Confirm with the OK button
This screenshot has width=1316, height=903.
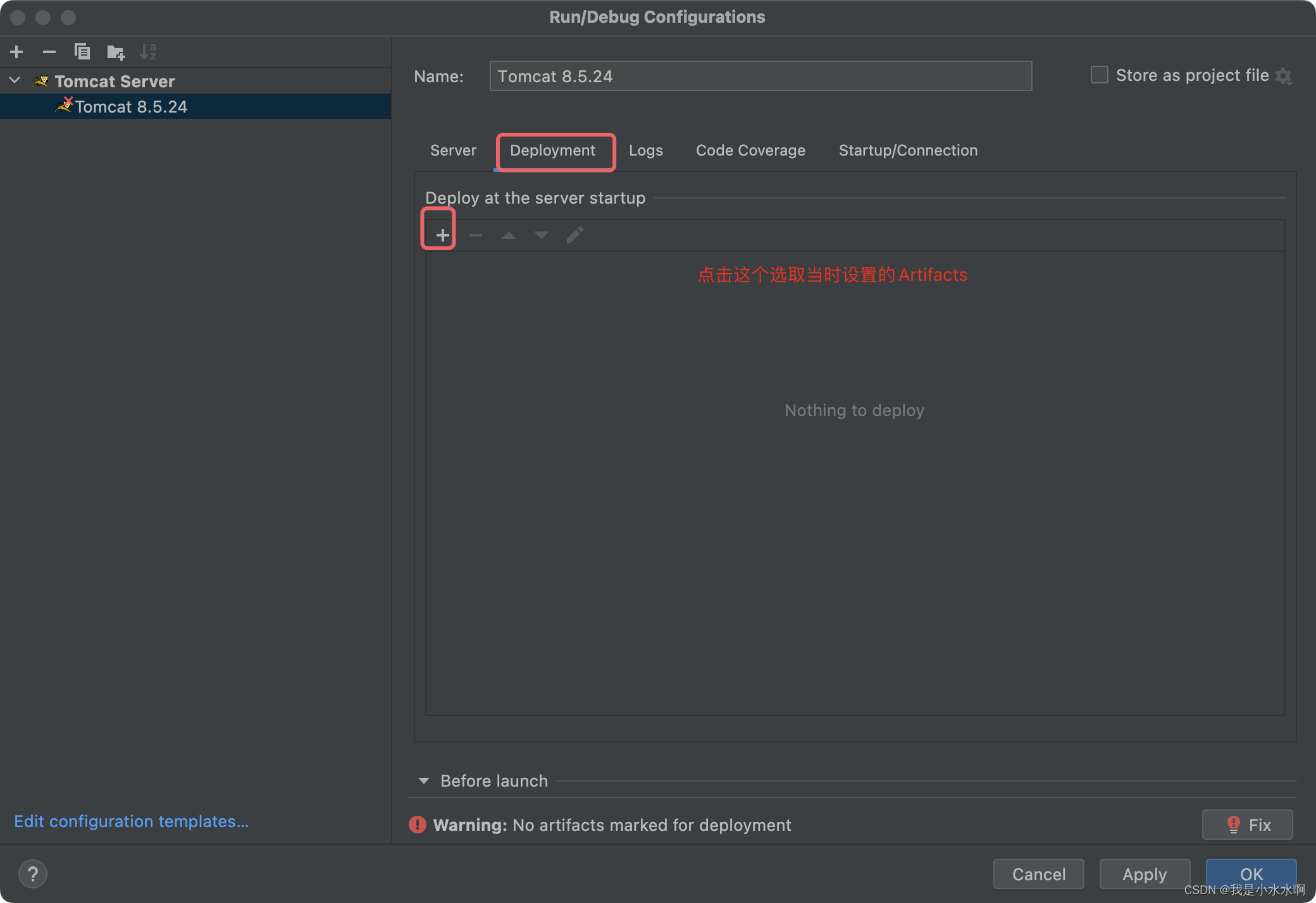coord(1251,874)
